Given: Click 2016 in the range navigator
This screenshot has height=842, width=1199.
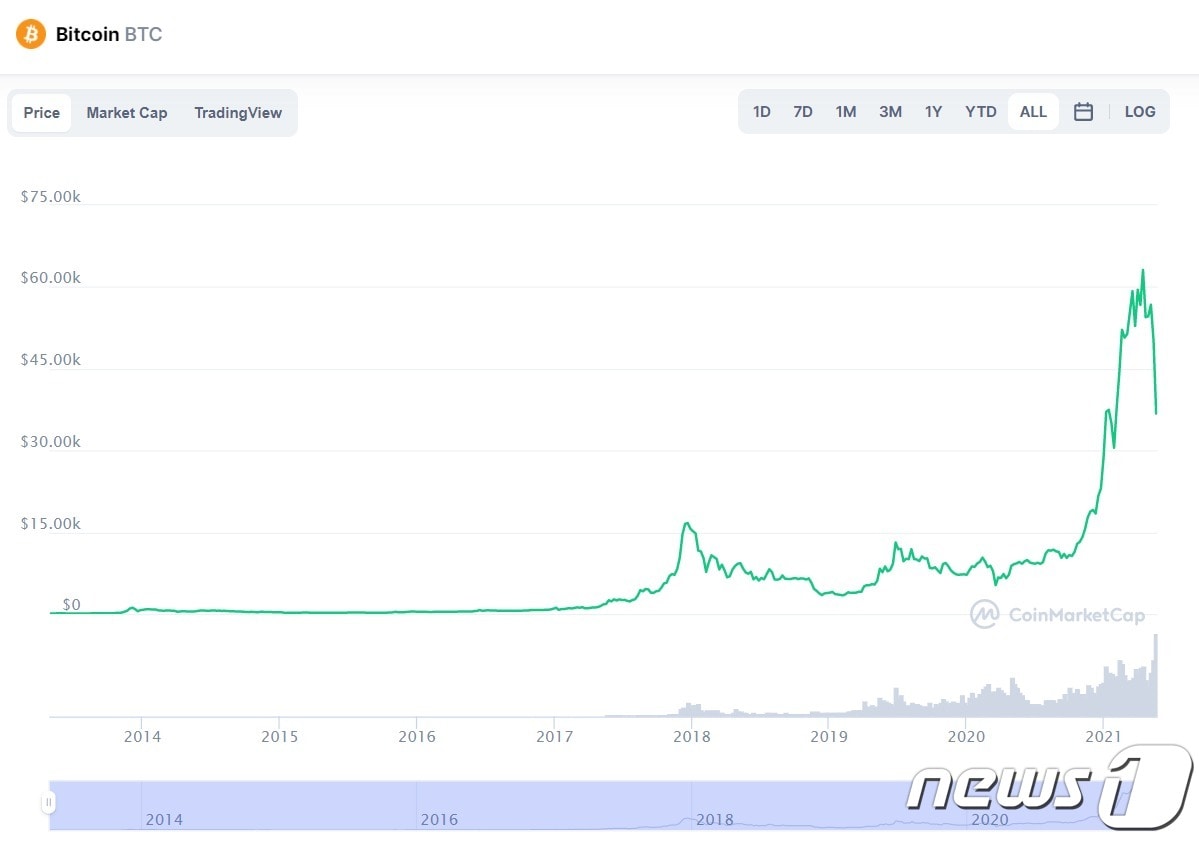Looking at the screenshot, I should click(439, 819).
